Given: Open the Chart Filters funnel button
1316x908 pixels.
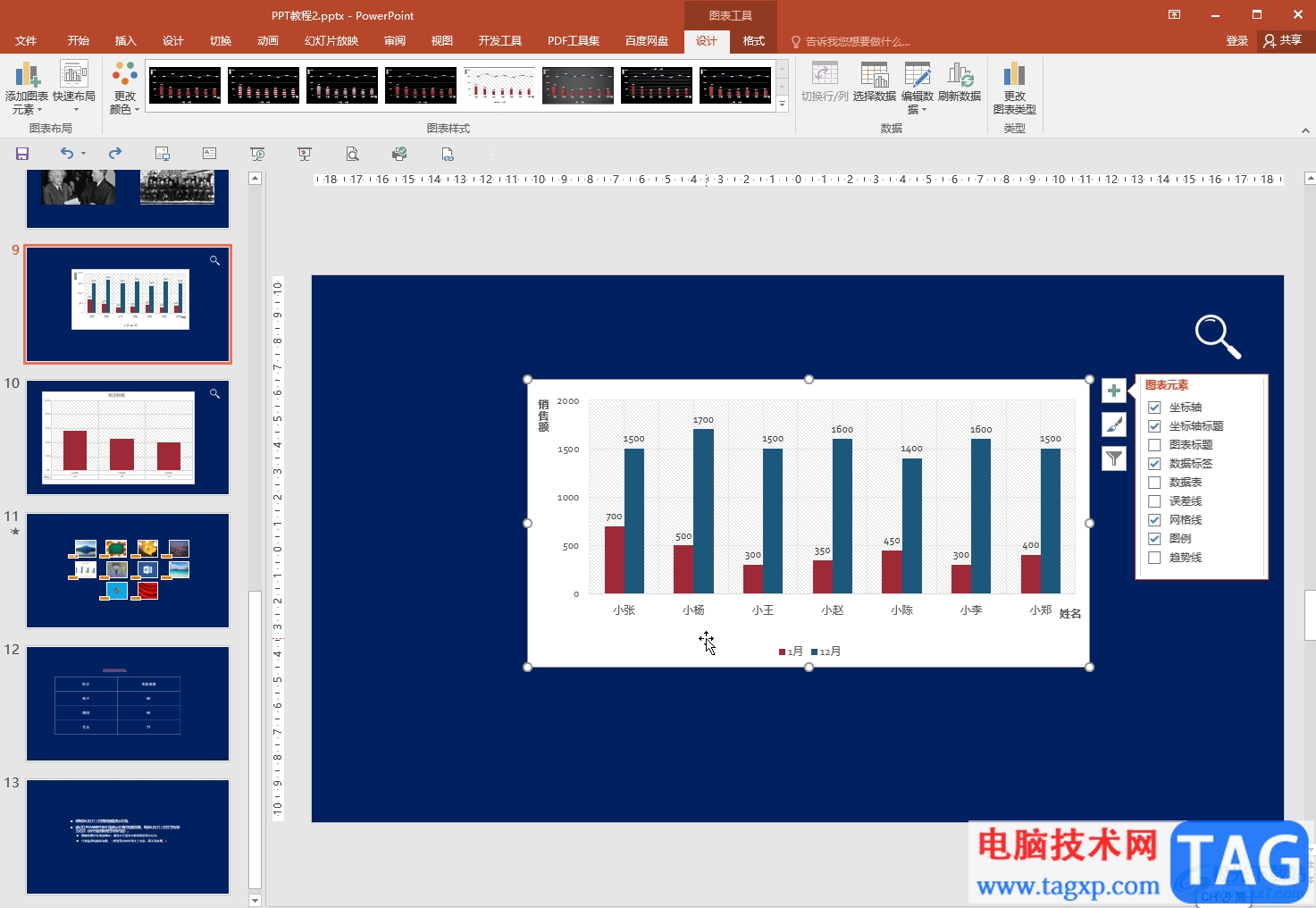Looking at the screenshot, I should tap(1114, 458).
